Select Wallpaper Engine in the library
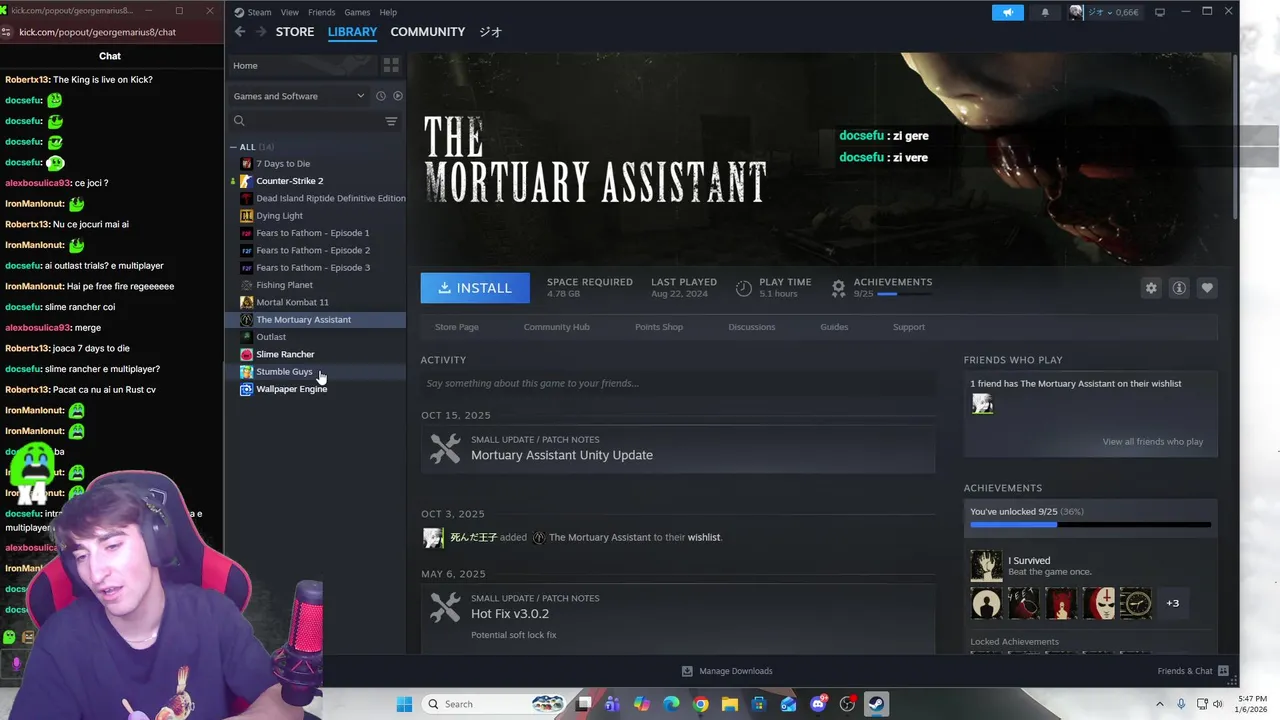 [x=292, y=389]
